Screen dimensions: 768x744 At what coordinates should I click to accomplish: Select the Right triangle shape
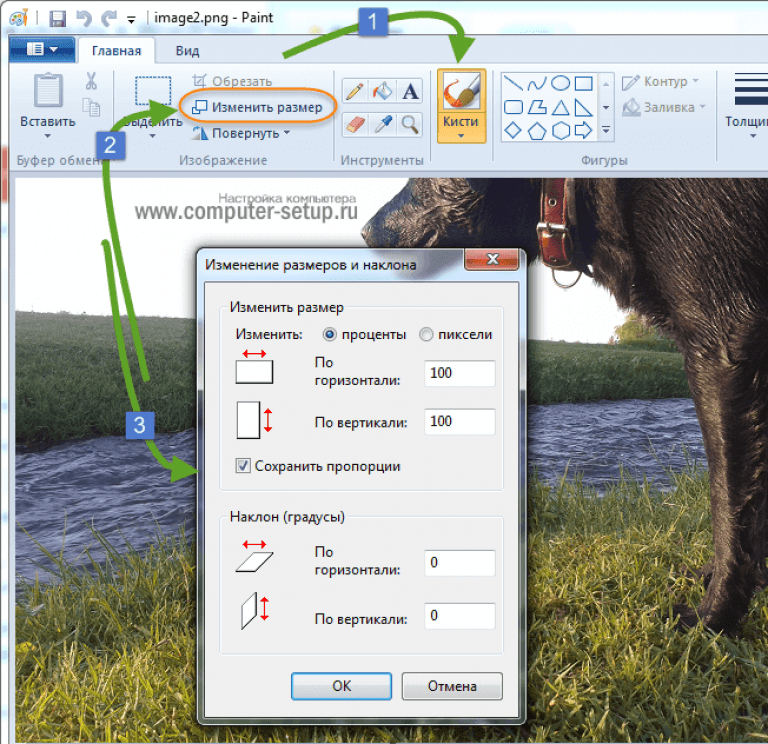coord(583,107)
